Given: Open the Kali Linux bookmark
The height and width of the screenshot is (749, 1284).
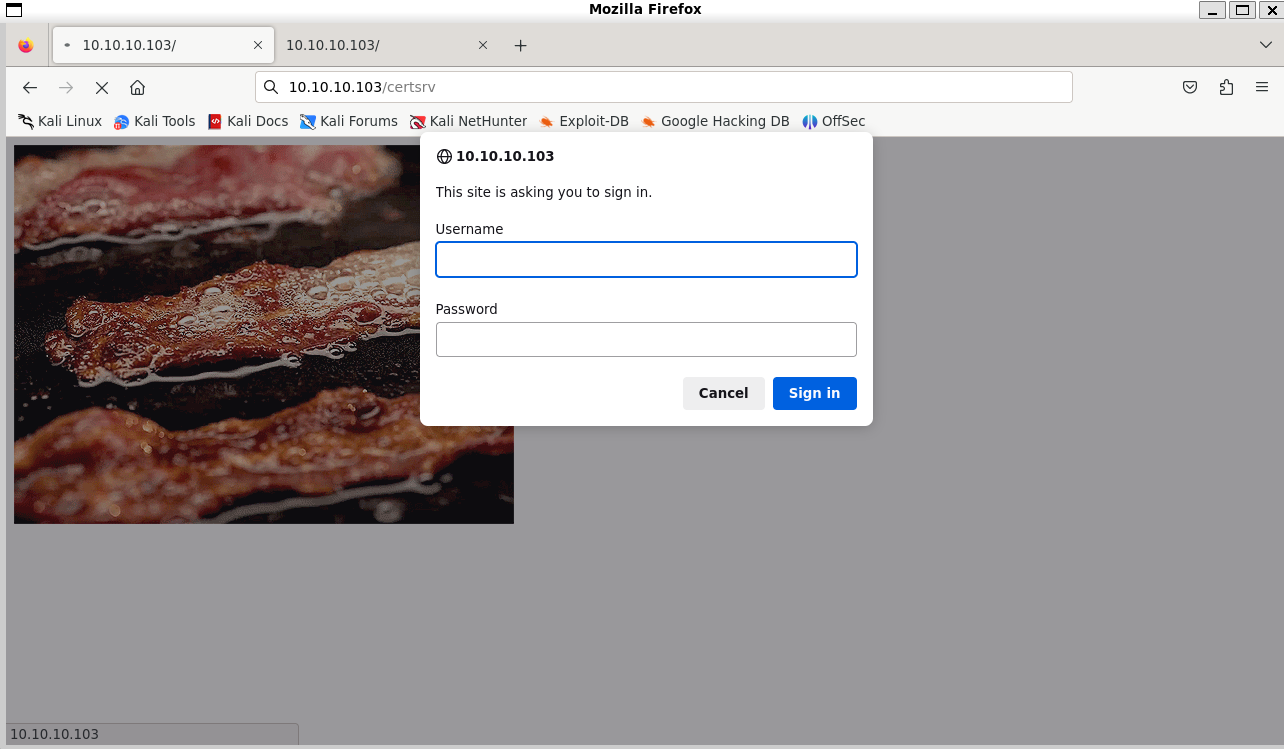Looking at the screenshot, I should point(60,121).
